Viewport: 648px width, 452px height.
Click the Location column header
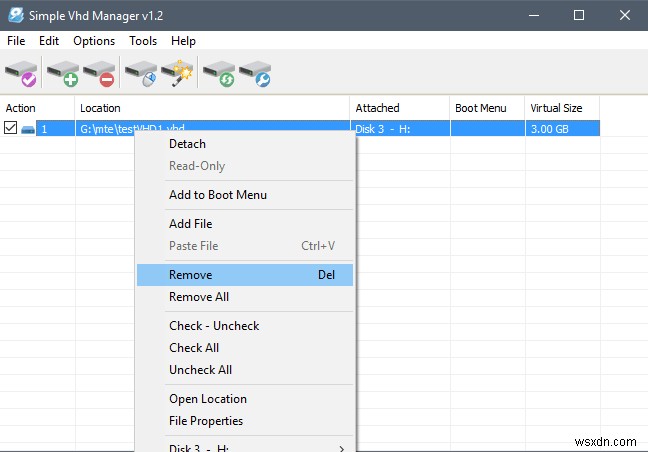point(212,108)
